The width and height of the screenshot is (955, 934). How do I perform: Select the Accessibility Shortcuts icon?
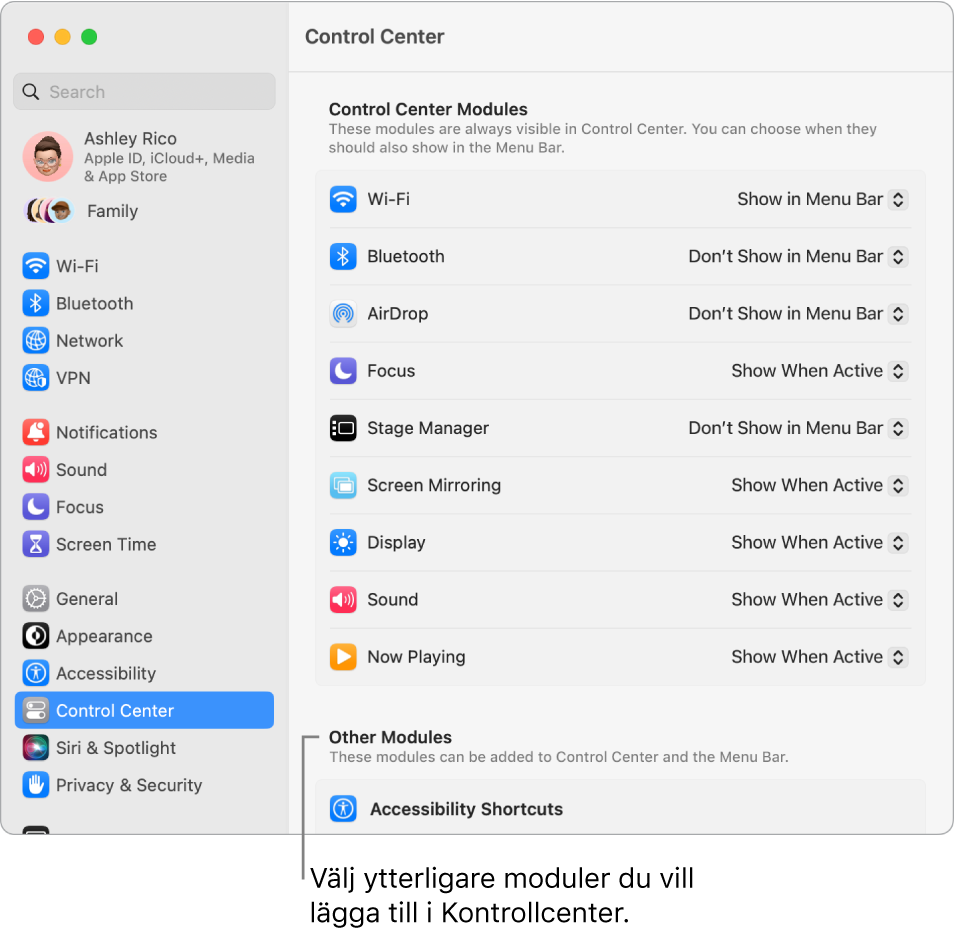pyautogui.click(x=343, y=809)
